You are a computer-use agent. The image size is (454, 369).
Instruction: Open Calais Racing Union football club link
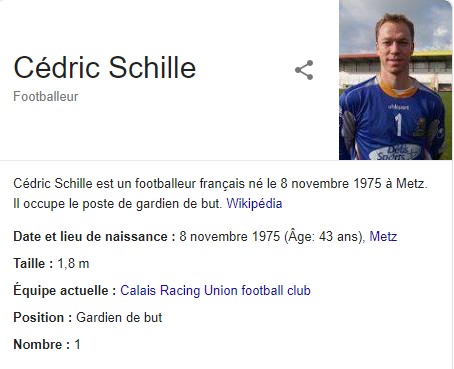click(215, 290)
